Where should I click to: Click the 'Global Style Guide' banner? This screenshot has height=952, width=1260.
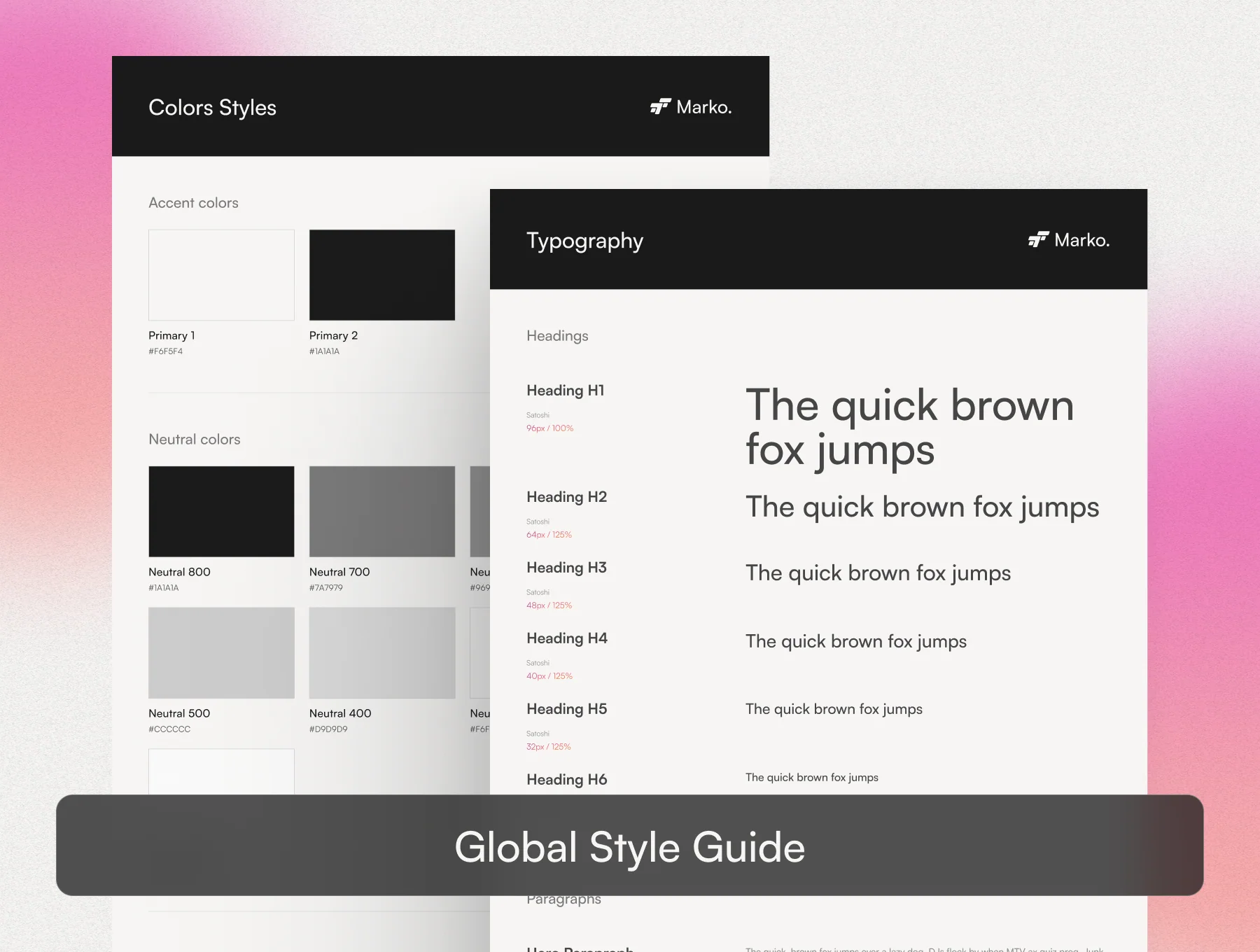coord(629,845)
